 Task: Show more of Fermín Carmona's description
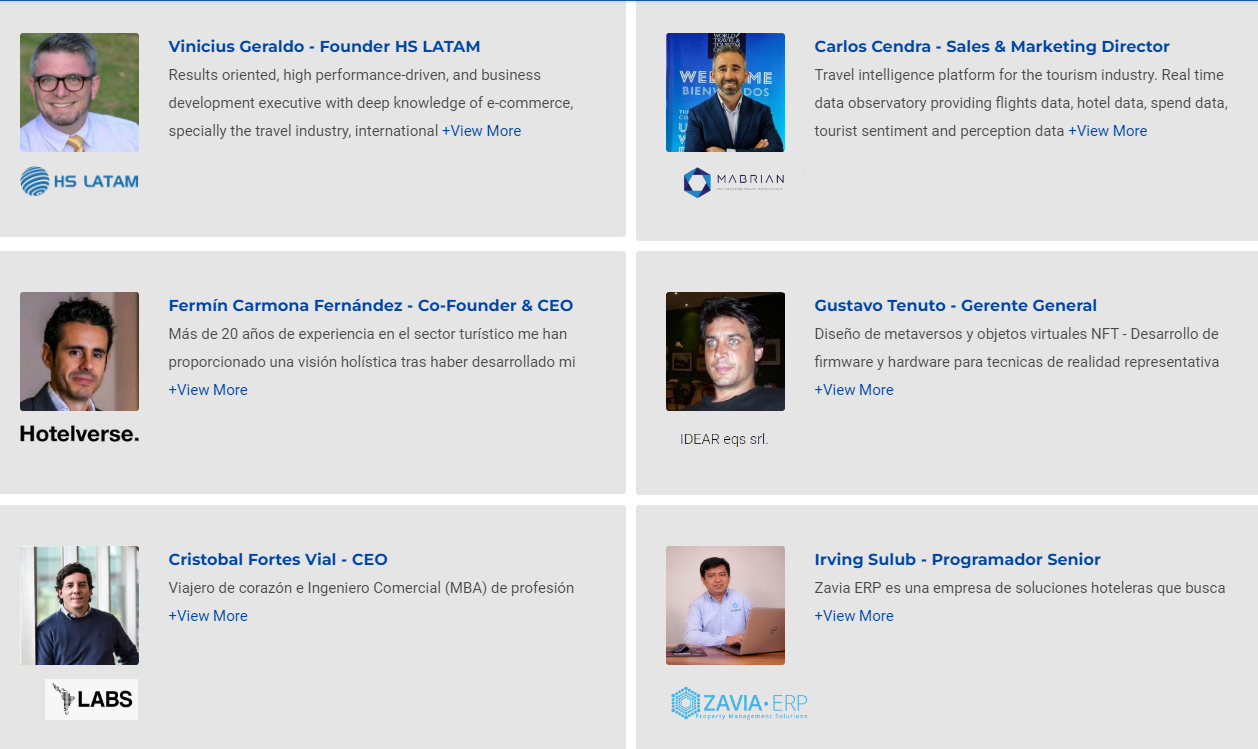pyautogui.click(x=208, y=390)
